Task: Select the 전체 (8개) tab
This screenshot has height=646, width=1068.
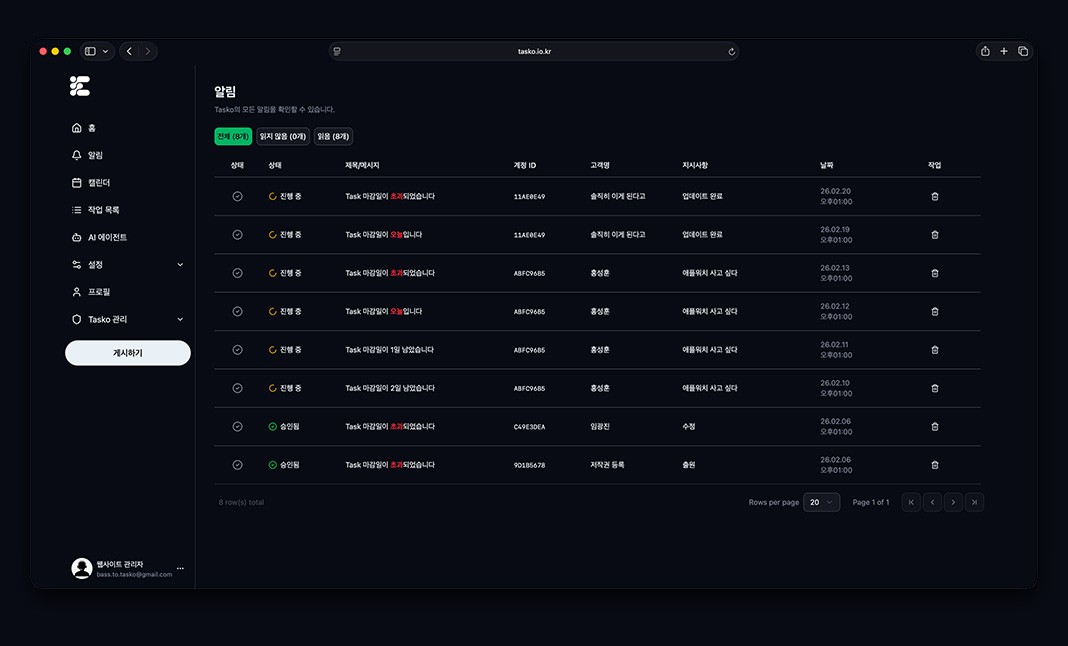Action: [x=233, y=136]
